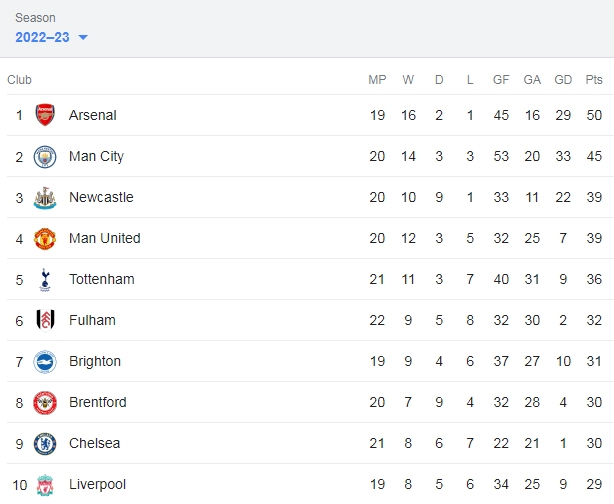Click the Man City club crest
Screen dimensions: 614x504
45,157
